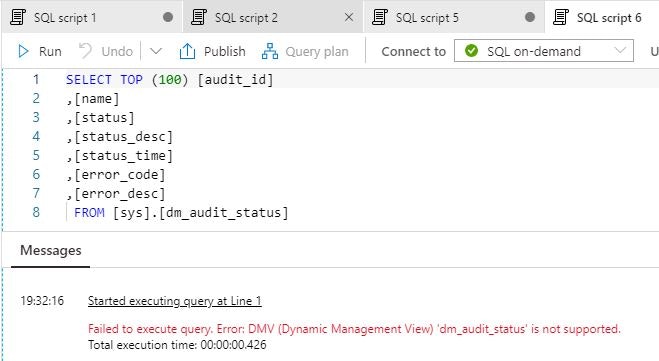Click the SQL script 6 tab icon
659x361 pixels.
pos(561,17)
